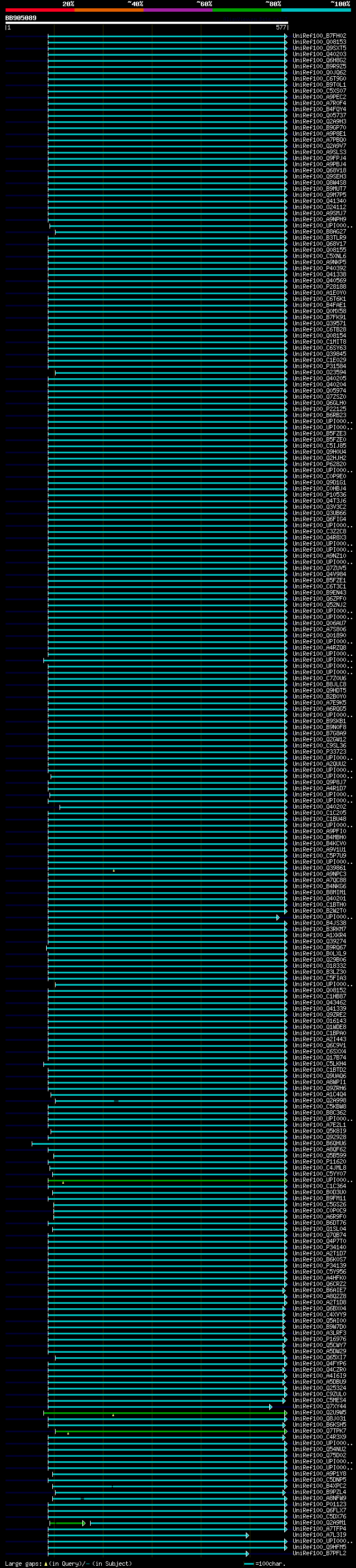Open hit UniRef100_O24112
356x1568 pixels.
(319, 207)
